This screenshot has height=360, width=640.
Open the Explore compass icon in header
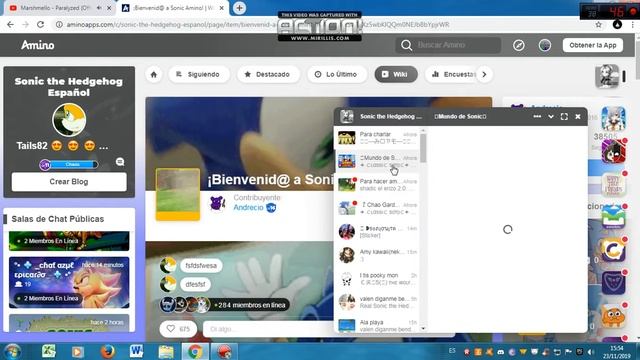[519, 45]
